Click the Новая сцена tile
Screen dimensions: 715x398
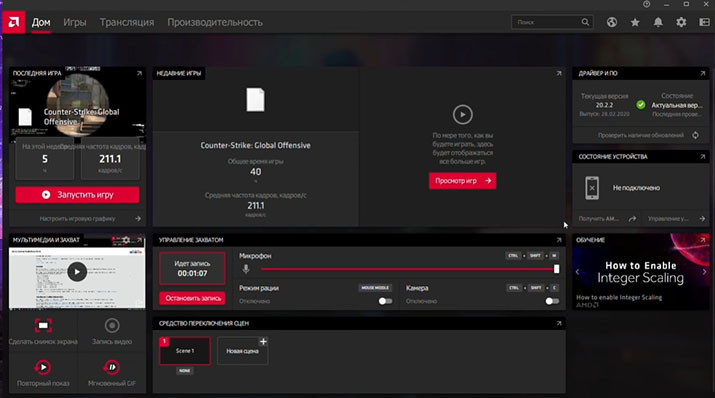click(243, 351)
